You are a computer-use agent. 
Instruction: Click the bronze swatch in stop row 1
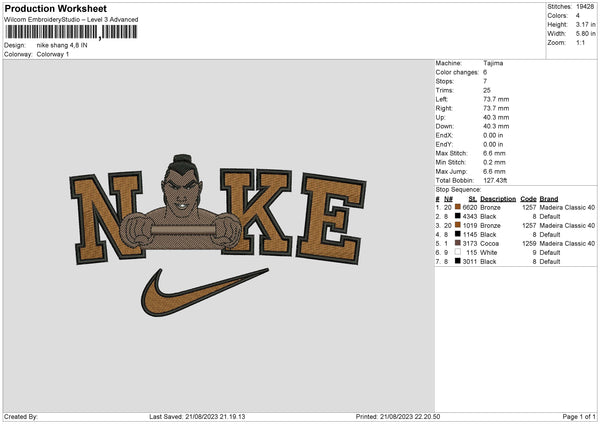pos(458,207)
